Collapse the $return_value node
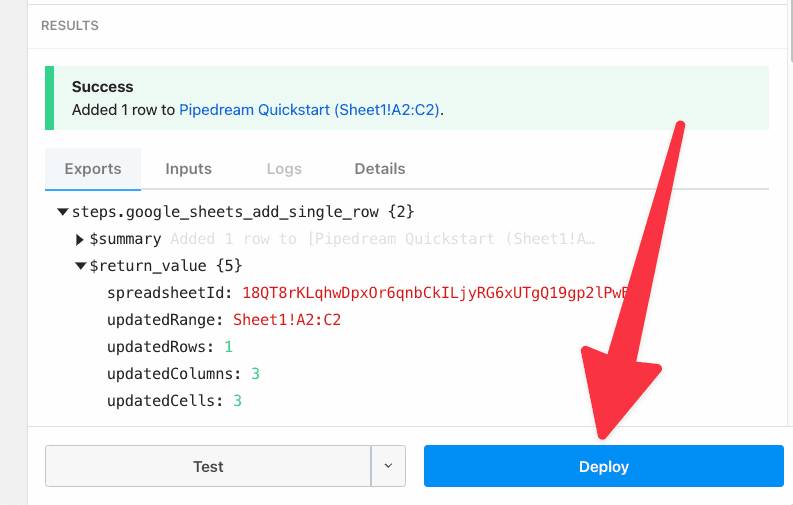The image size is (793, 505). tap(80, 266)
